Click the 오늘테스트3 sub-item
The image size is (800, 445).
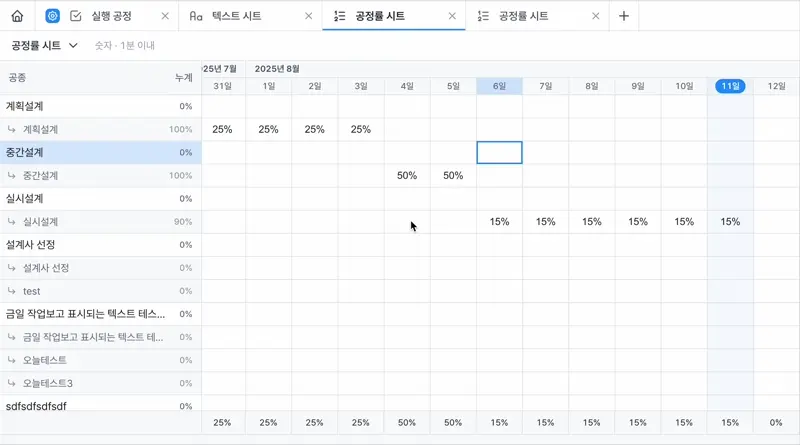[48, 383]
